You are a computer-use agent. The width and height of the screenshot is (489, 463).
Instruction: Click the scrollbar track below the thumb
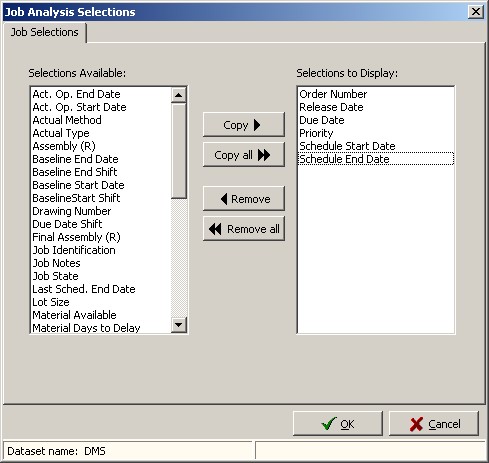[x=179, y=257]
